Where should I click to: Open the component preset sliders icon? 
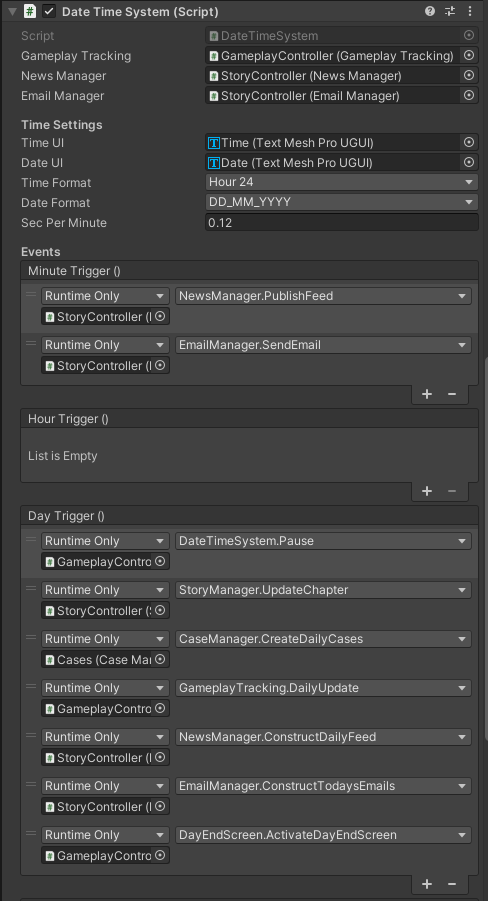point(450,11)
